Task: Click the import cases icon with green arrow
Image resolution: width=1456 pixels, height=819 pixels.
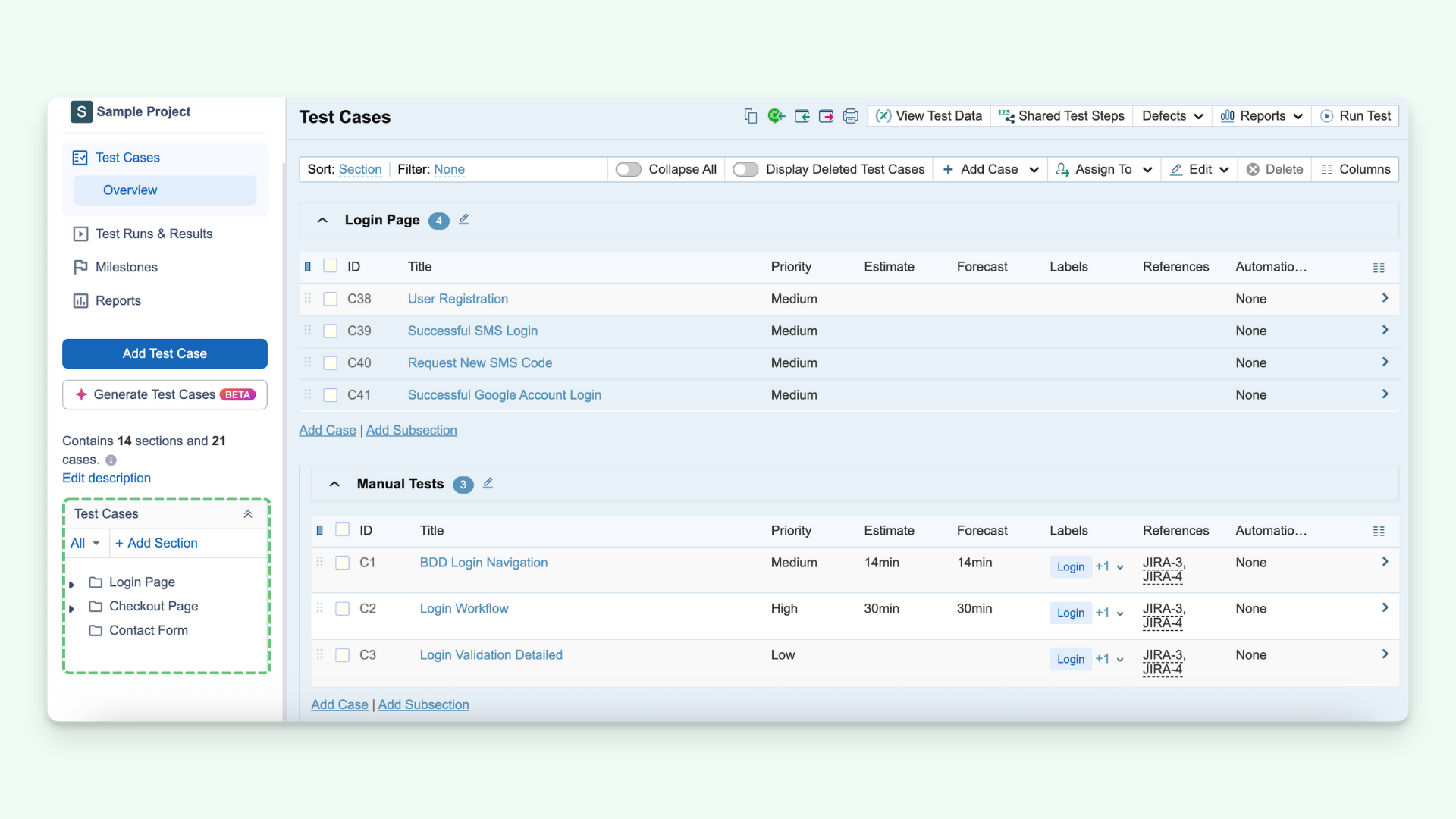Action: tap(802, 116)
